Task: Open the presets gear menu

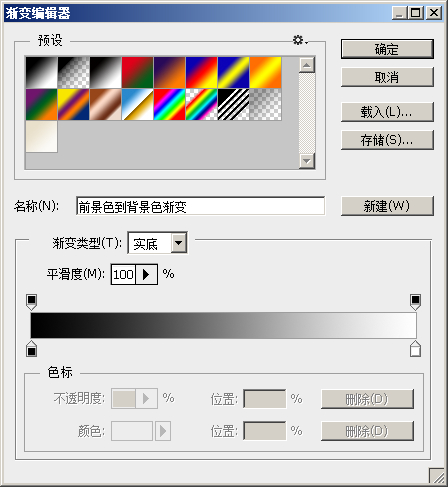Action: click(300, 40)
